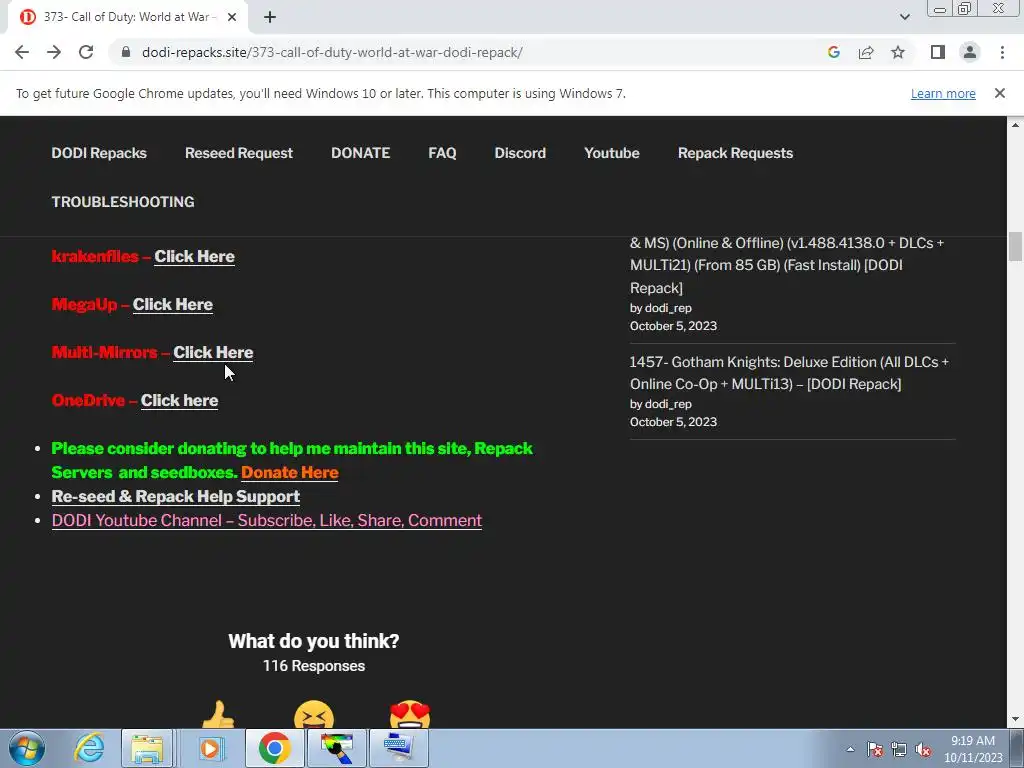The image size is (1024, 768).
Task: Click the page scrollbar down arrow
Action: (1015, 720)
